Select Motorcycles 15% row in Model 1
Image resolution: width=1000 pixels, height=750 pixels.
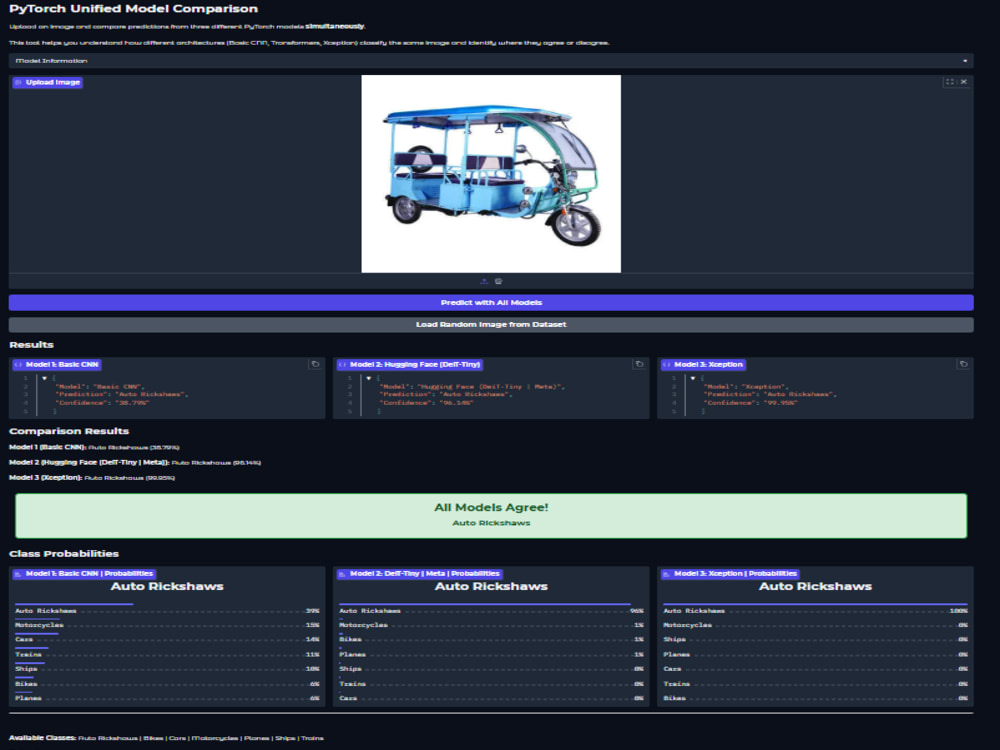[167, 623]
